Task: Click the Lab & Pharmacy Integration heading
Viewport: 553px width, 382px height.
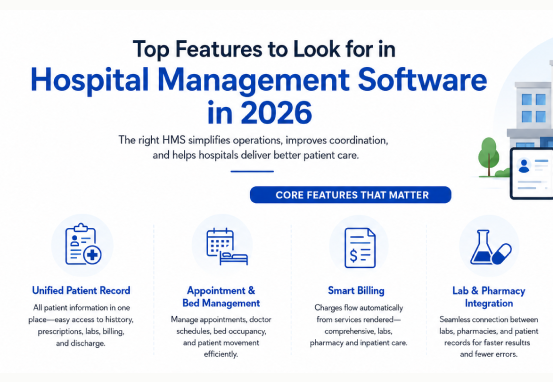Action: (x=489, y=297)
